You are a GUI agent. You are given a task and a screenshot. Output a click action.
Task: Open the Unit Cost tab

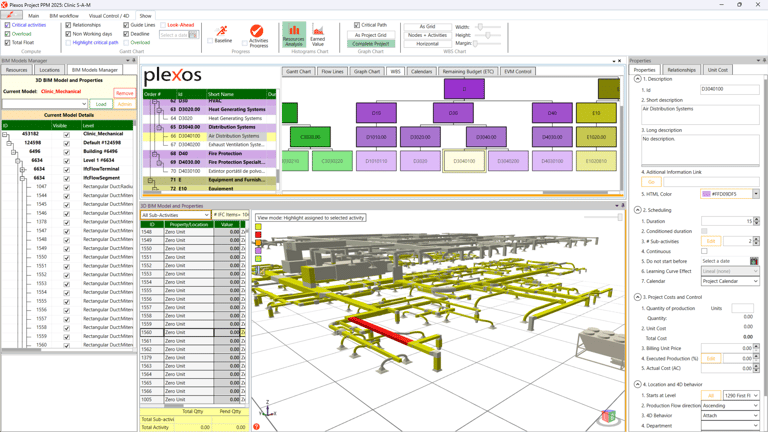tap(718, 70)
